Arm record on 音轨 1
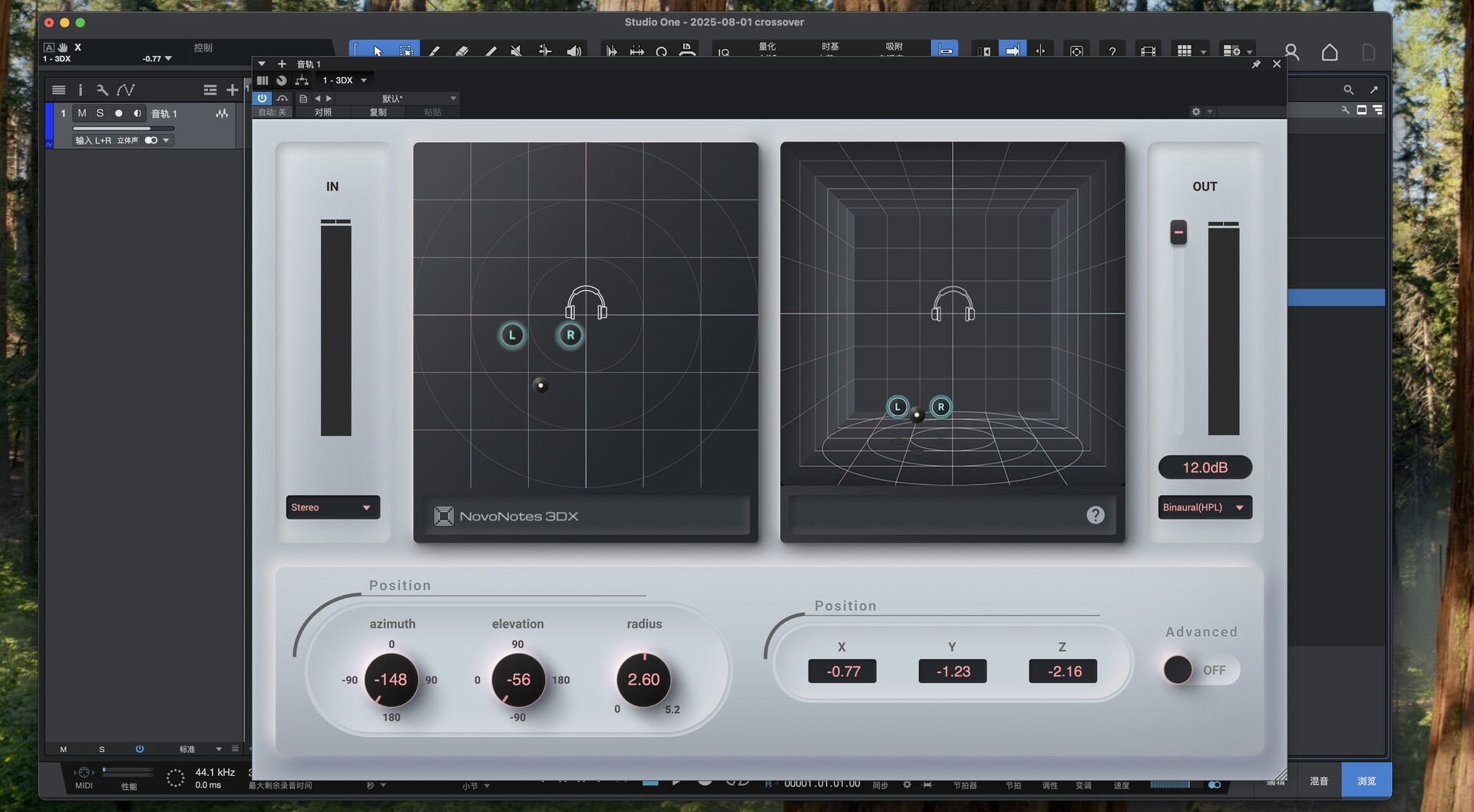 point(118,113)
